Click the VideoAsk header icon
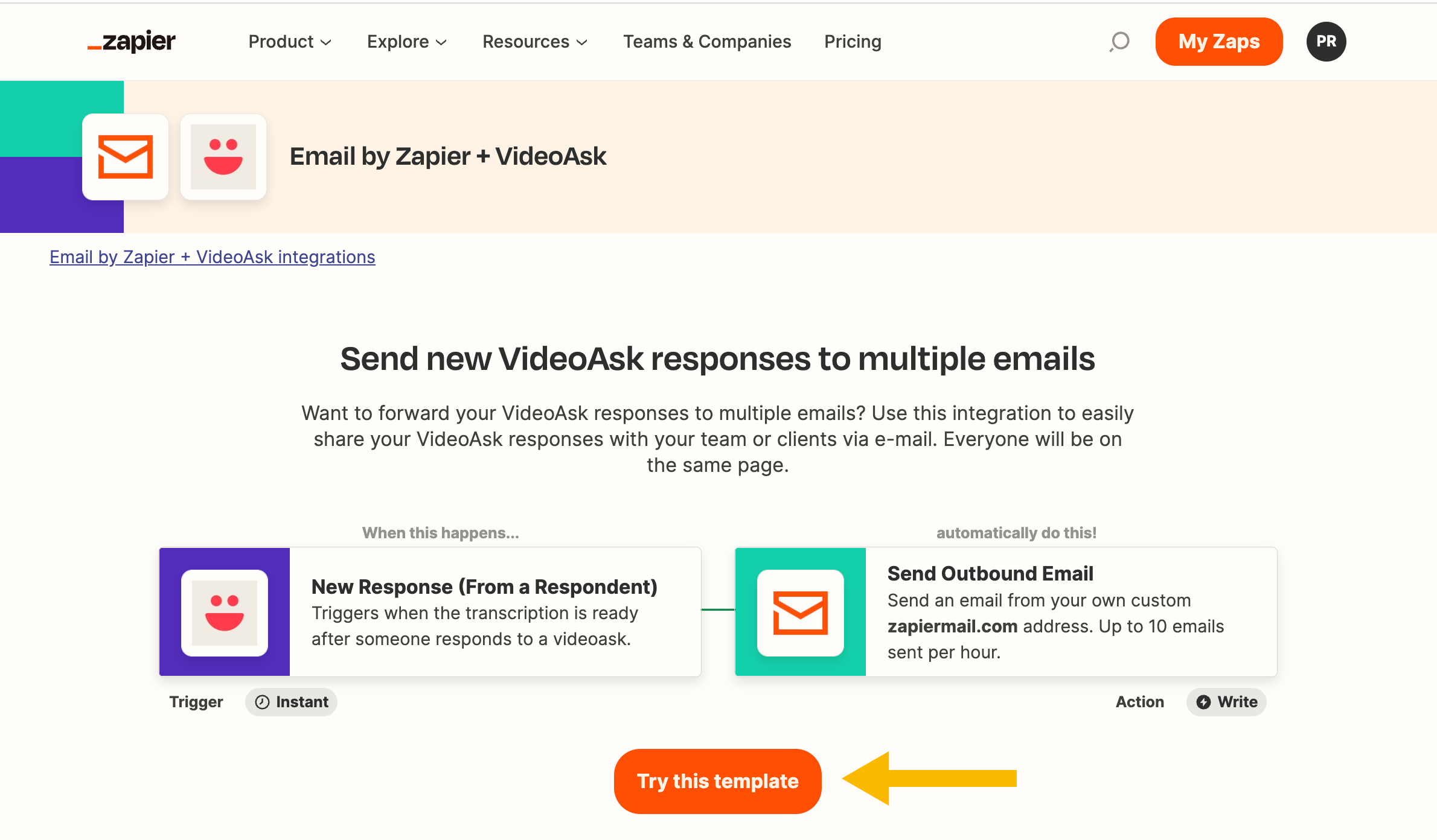Image resolution: width=1437 pixels, height=840 pixels. click(x=223, y=157)
